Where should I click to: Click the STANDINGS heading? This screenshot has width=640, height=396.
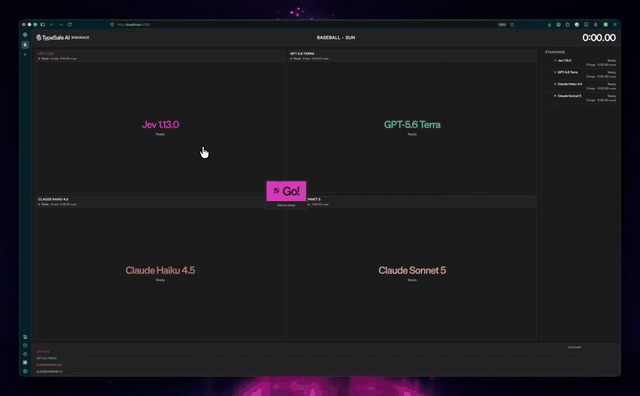[x=555, y=52]
